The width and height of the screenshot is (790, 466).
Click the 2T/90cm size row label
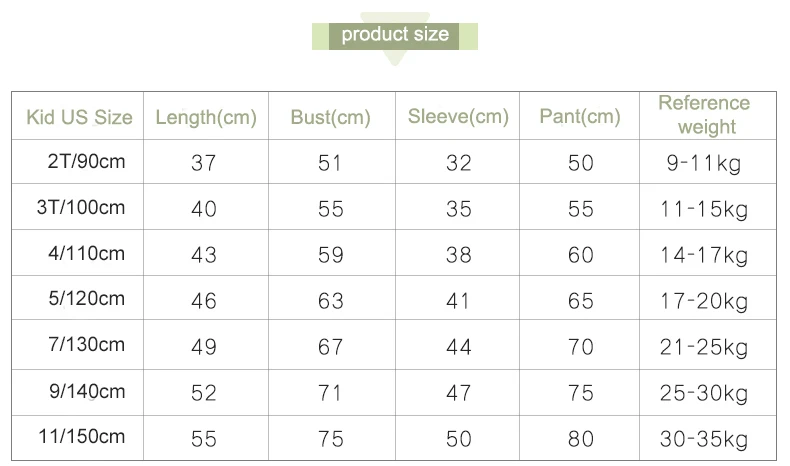86,162
